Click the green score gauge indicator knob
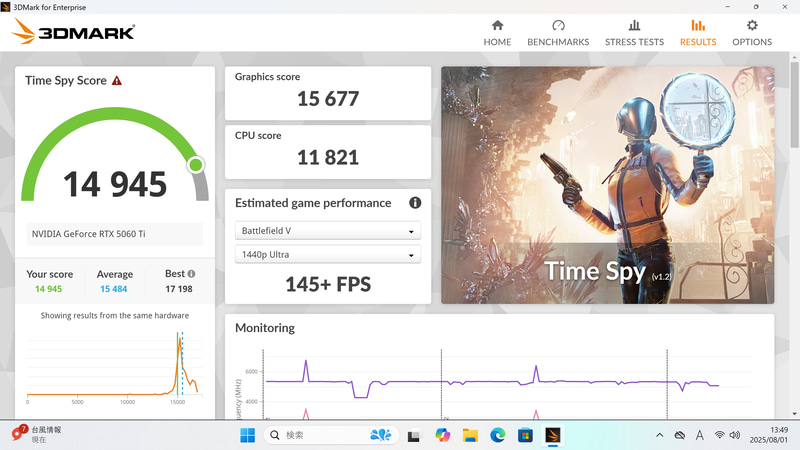The image size is (800, 450). [x=196, y=165]
